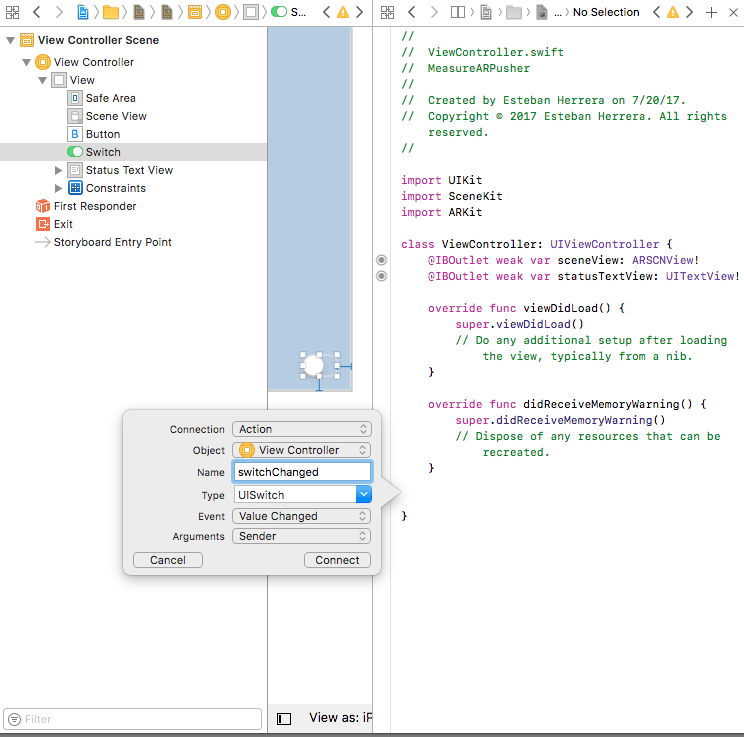The image size is (744, 737).
Task: Toggle the document outline panel icon
Action: (x=284, y=718)
